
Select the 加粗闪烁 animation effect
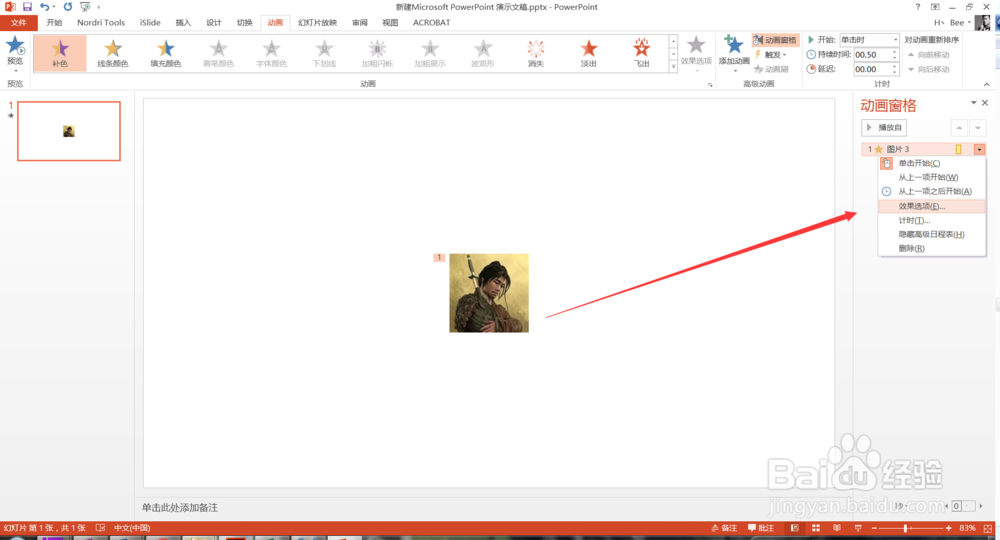click(378, 53)
